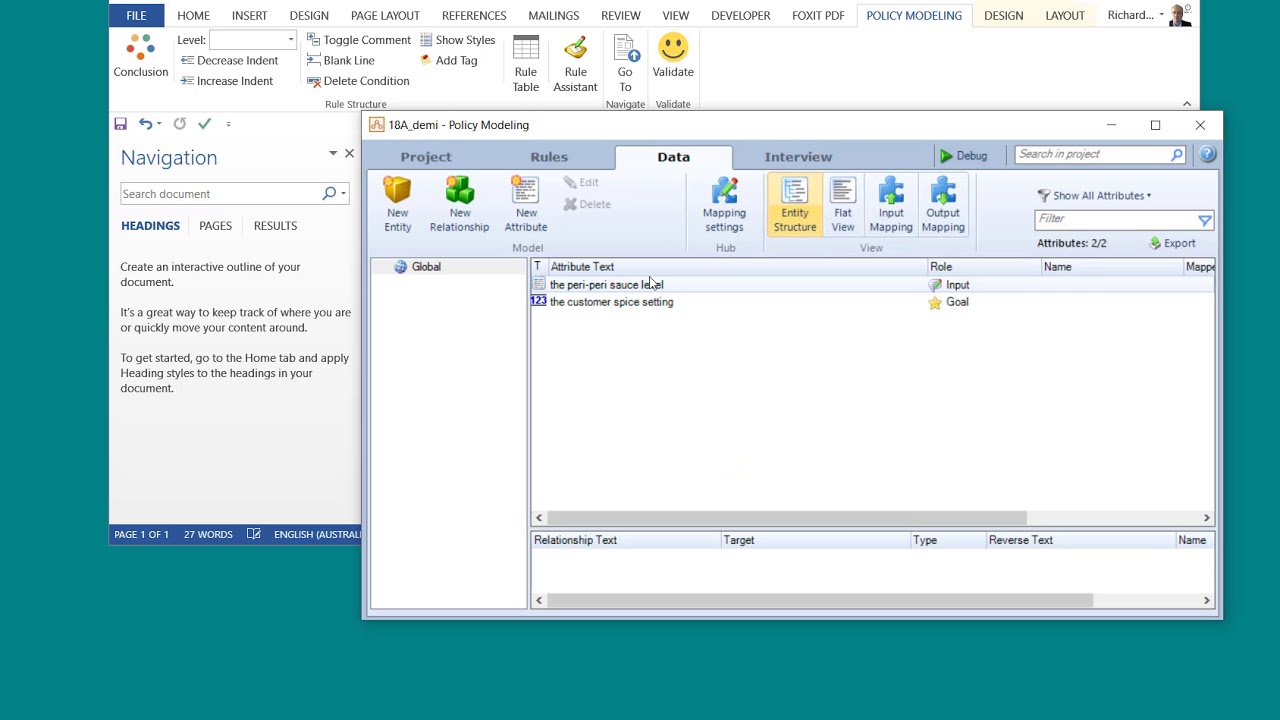Click the Increase Indent button
Screen dimensions: 1280x720
[x=227, y=81]
